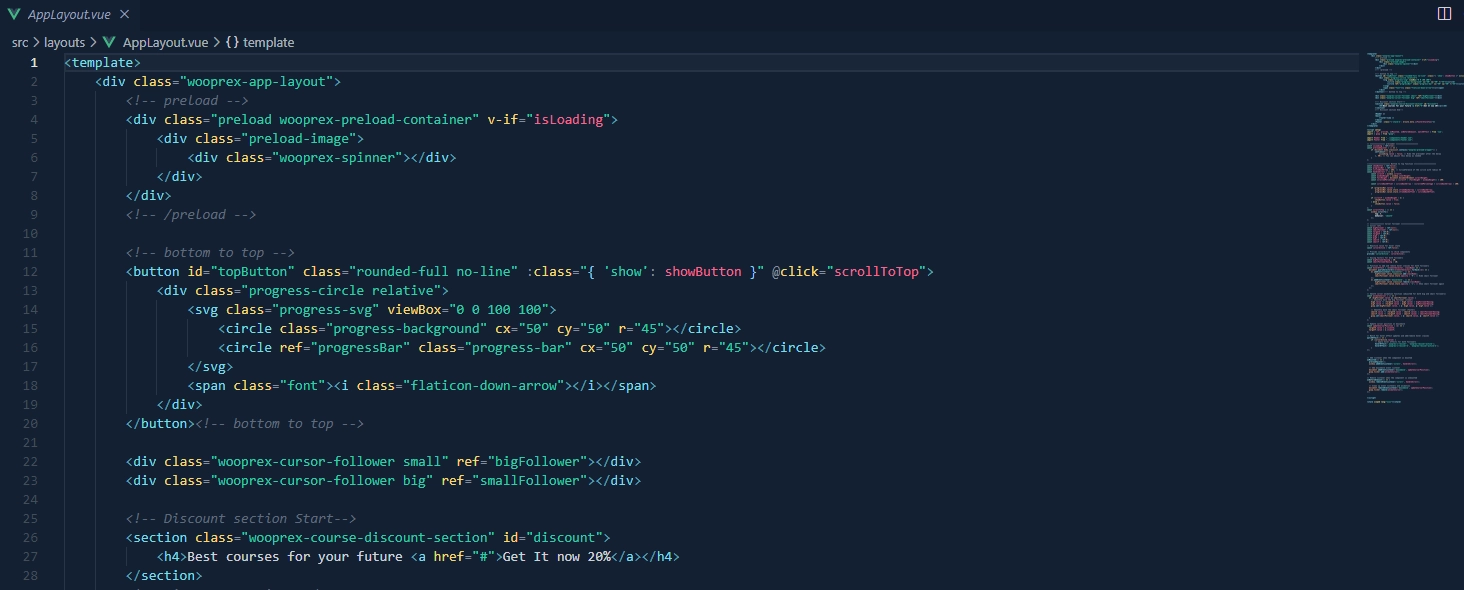
Task: Expand the template breadcrumb entry
Action: pos(267,43)
